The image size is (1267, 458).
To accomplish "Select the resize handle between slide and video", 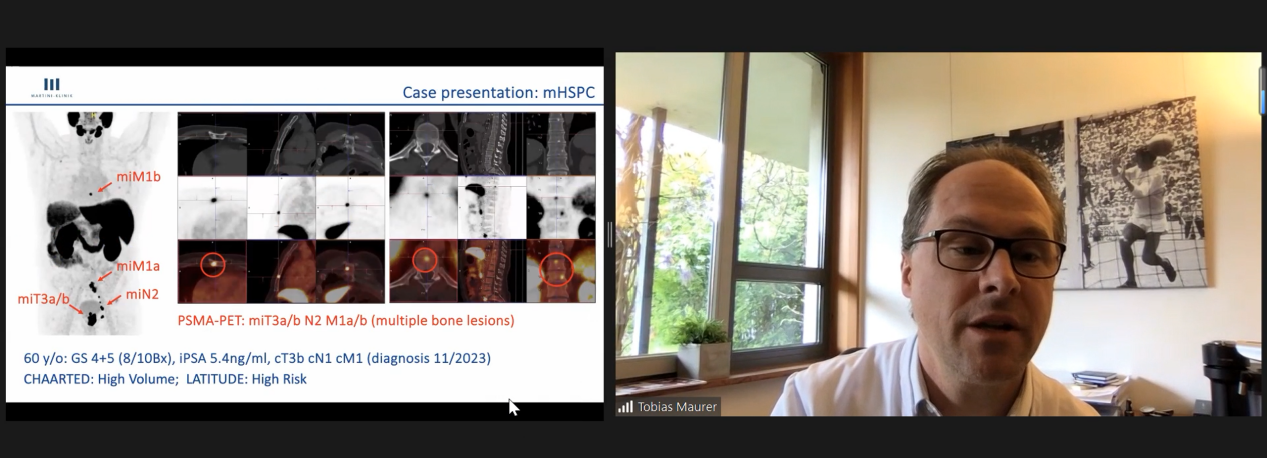I will 609,233.
